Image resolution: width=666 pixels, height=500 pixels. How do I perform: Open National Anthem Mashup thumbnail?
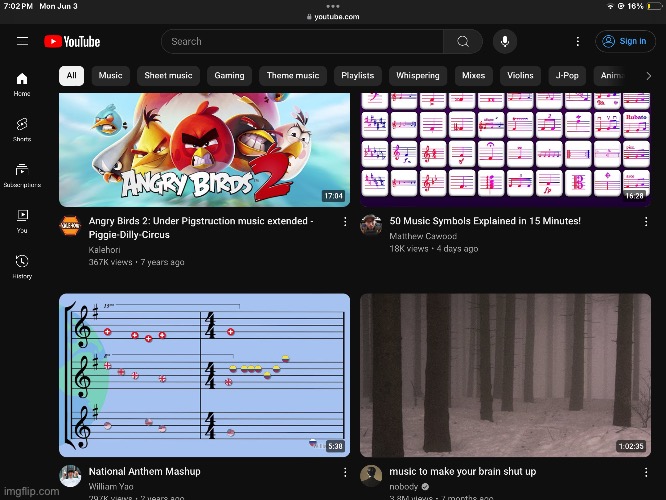pyautogui.click(x=205, y=375)
